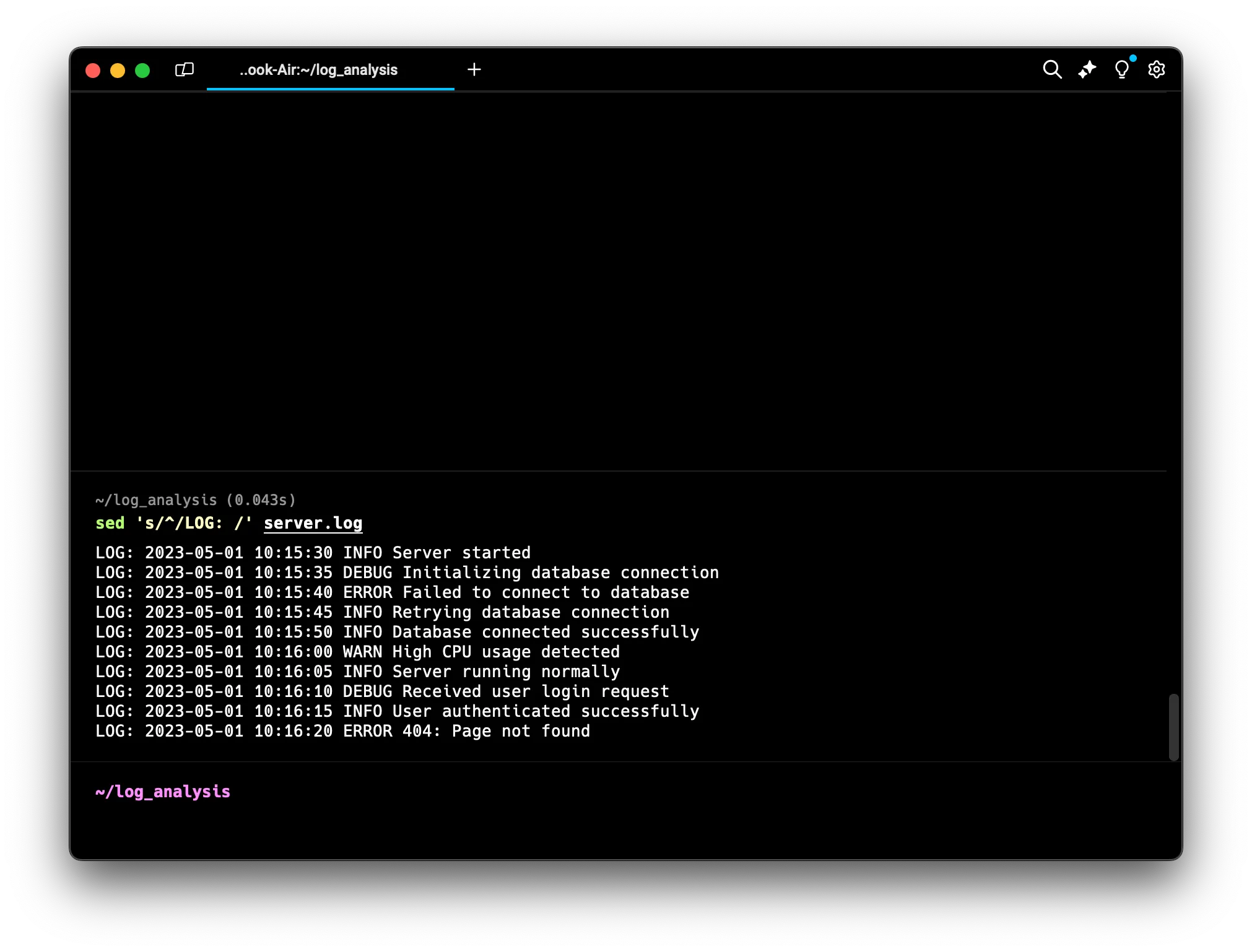Click the yellow minimize window button
The image size is (1252, 952).
pyautogui.click(x=118, y=71)
